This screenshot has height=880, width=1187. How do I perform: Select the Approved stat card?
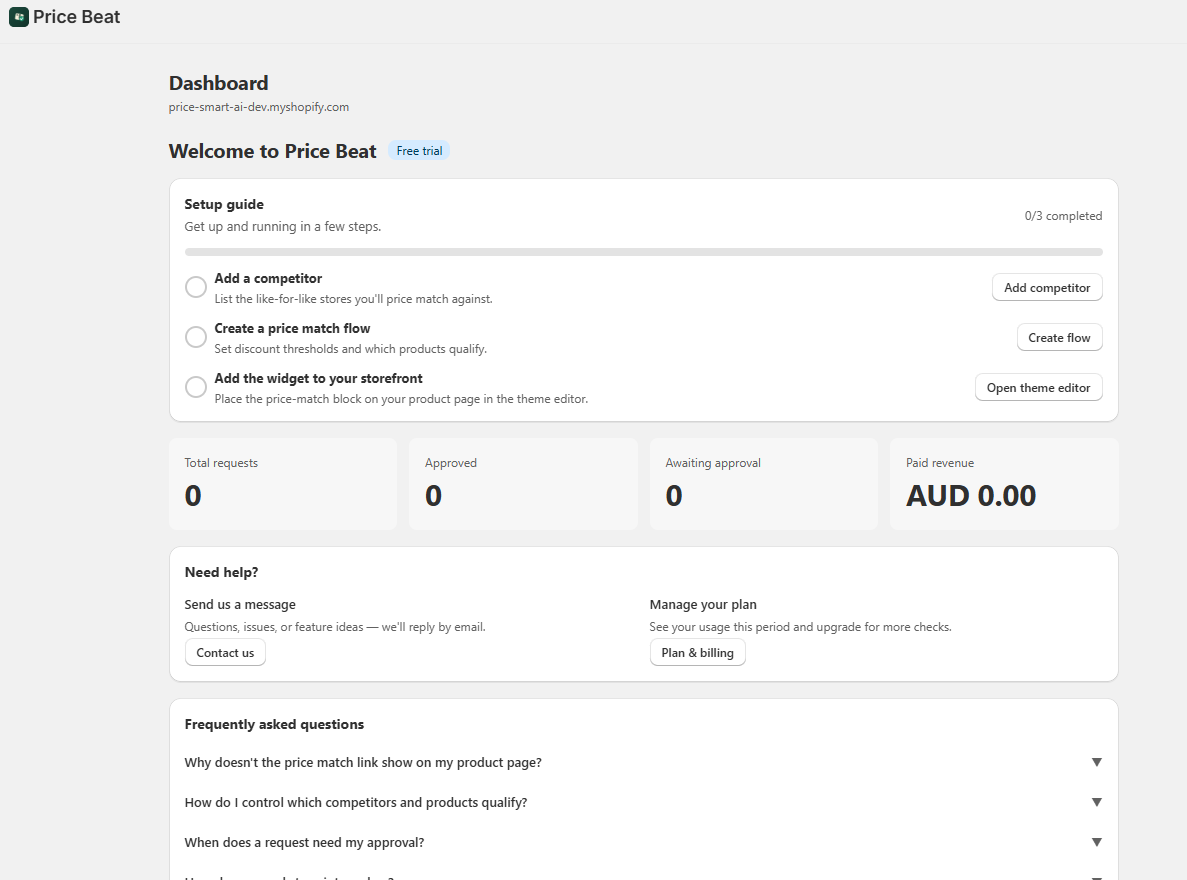point(523,484)
